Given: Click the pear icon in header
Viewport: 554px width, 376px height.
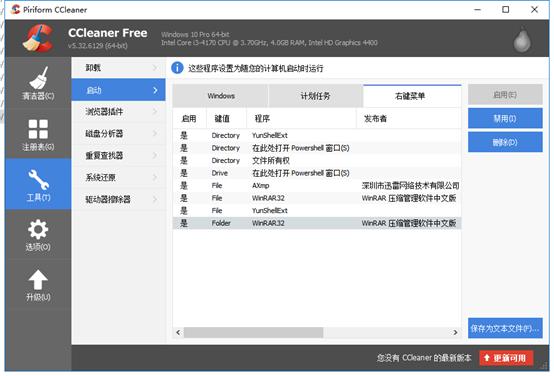Looking at the screenshot, I should (x=522, y=40).
